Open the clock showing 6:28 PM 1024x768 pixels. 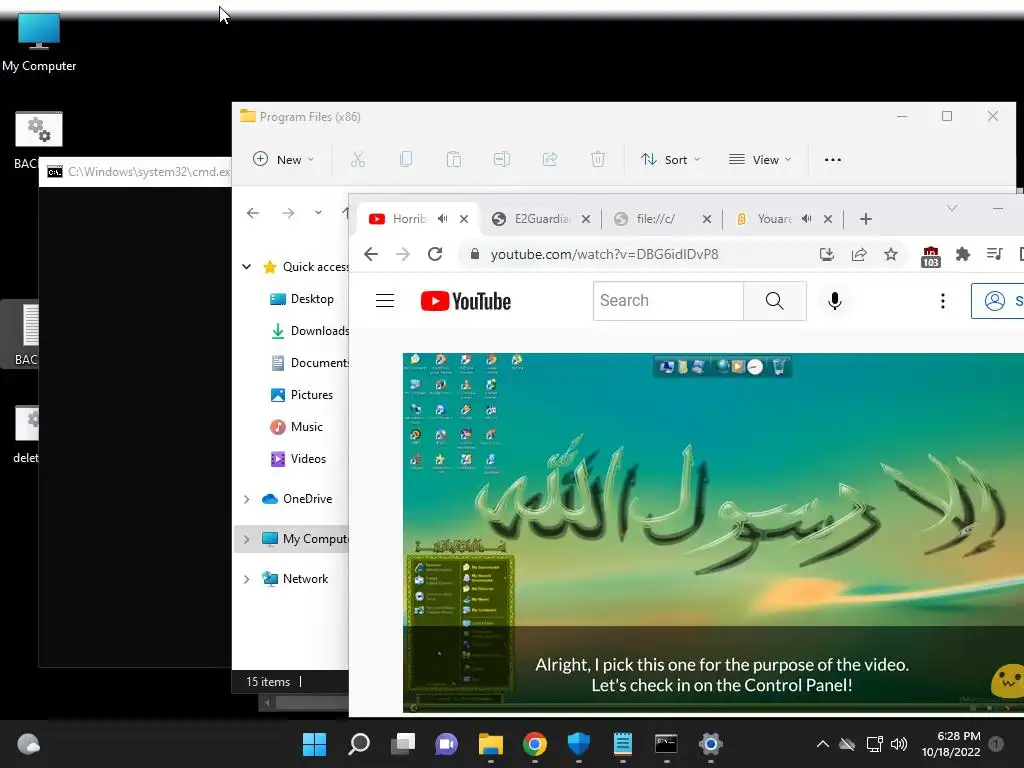coord(951,744)
